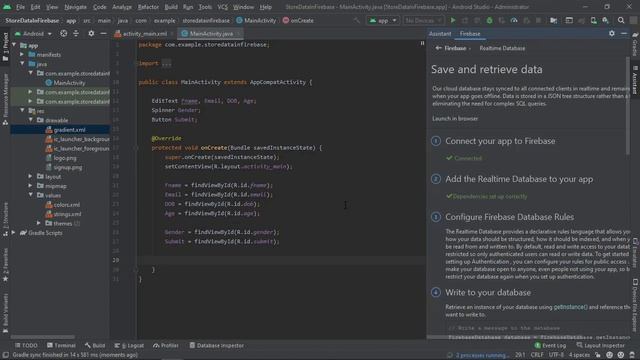Open the VCS menu
The image size is (640, 360).
[222, 7]
